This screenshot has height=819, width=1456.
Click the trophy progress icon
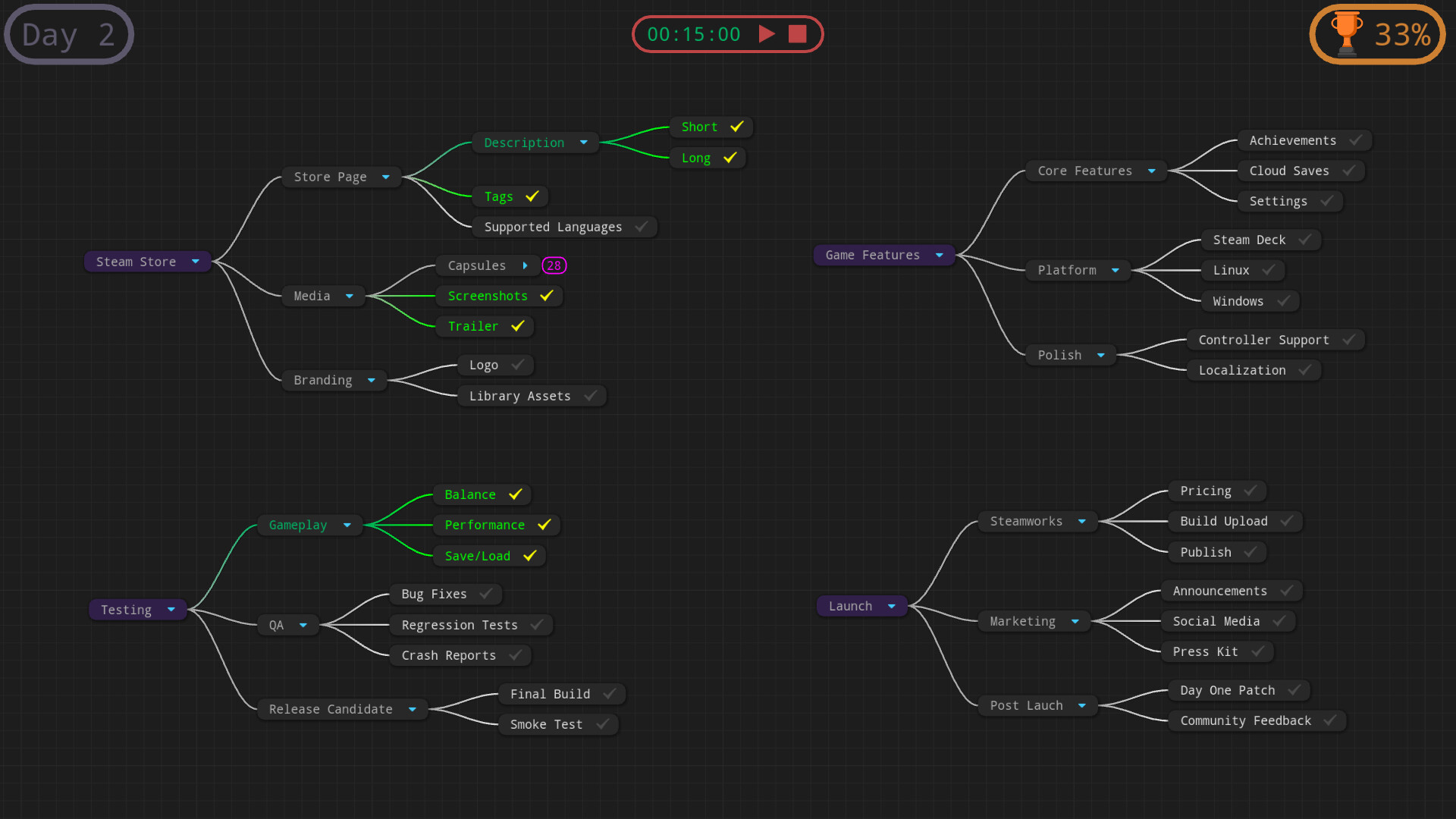(x=1347, y=34)
